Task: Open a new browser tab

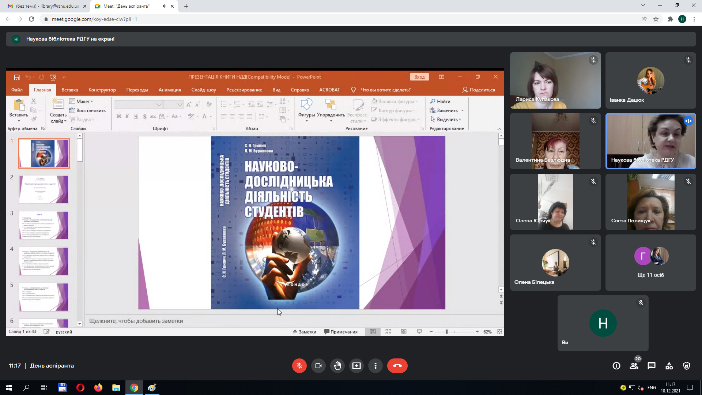Action: (x=186, y=6)
